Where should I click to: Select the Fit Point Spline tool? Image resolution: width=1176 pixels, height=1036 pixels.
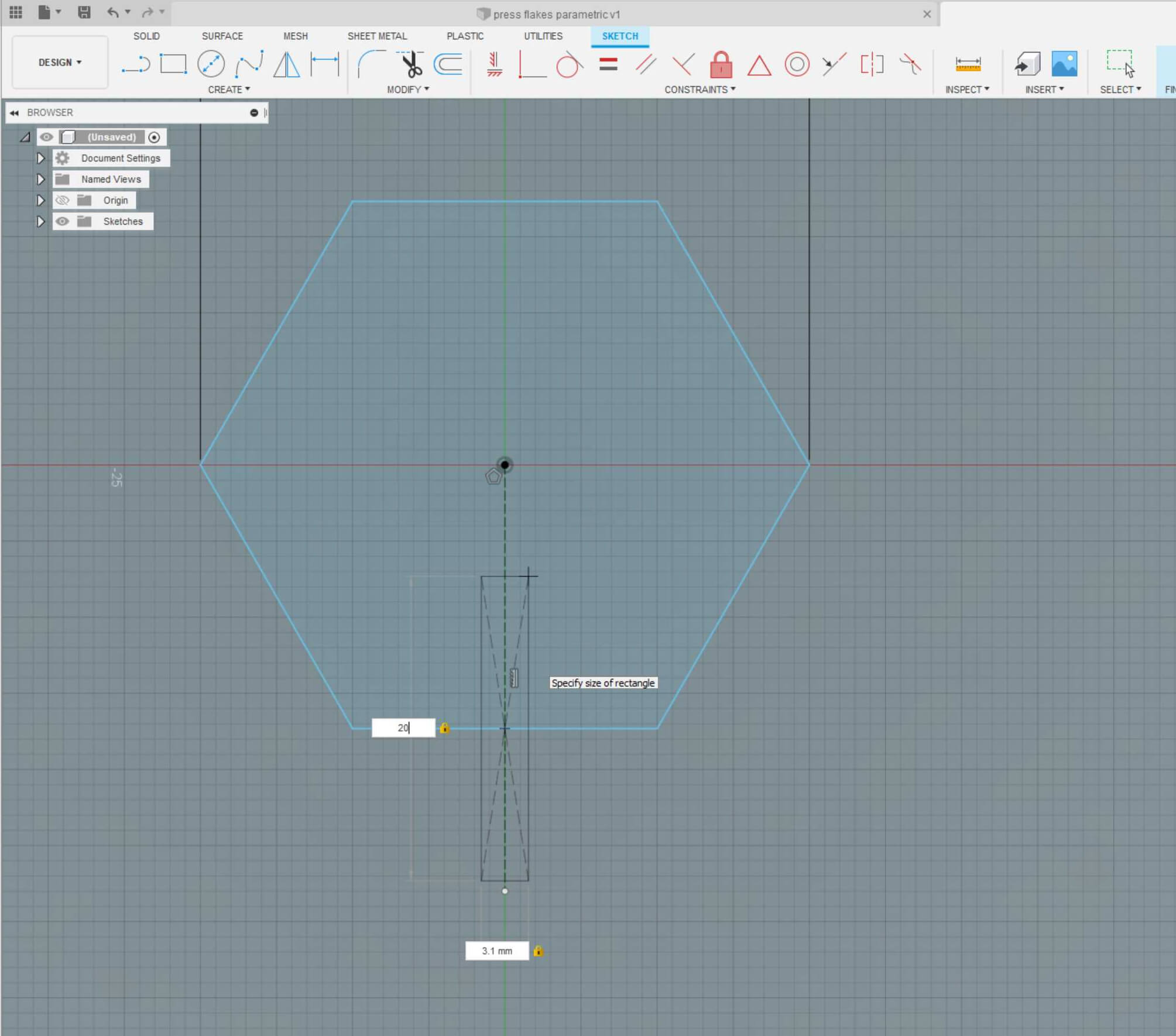click(249, 64)
